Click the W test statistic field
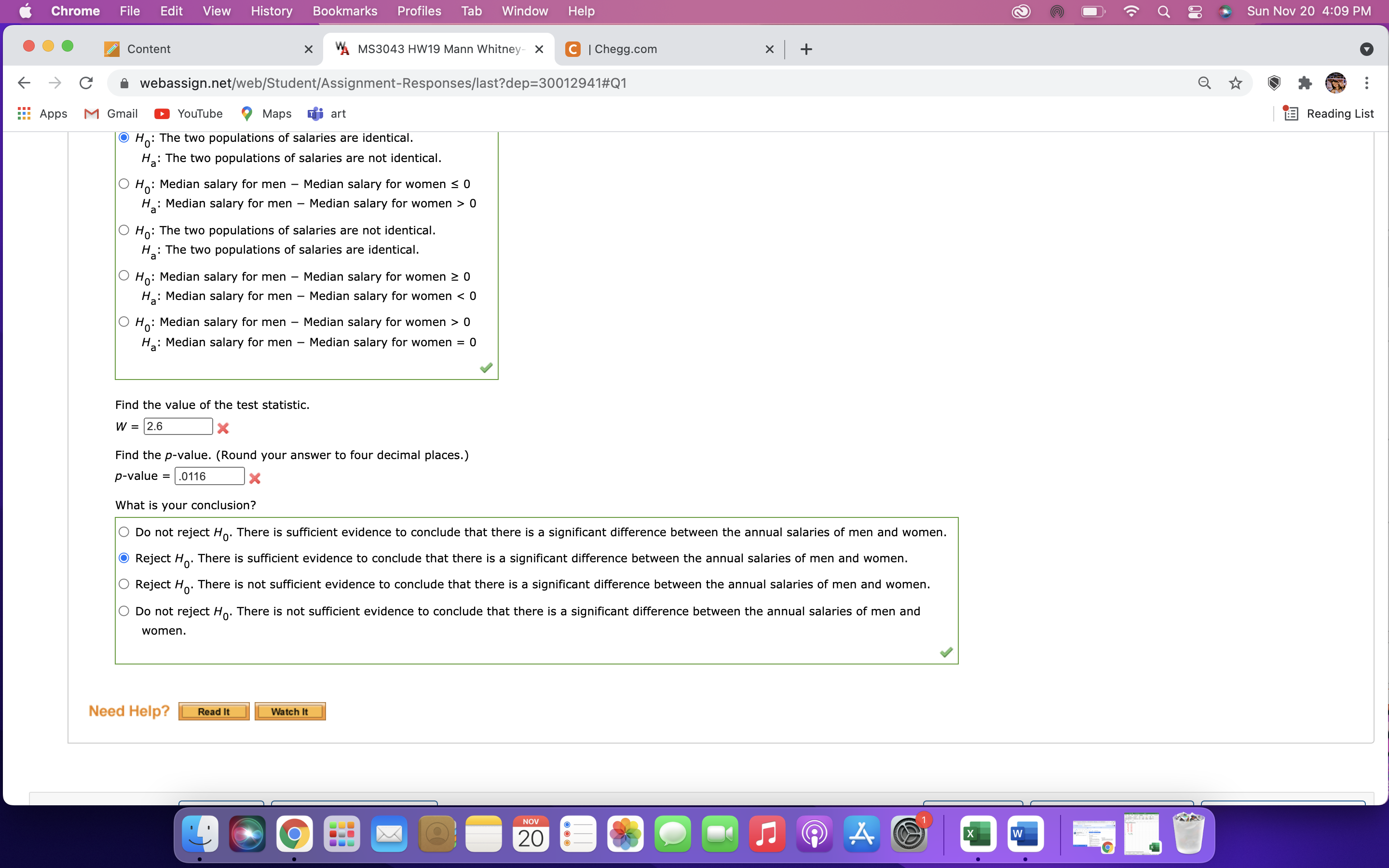The image size is (1389, 868). 178,427
